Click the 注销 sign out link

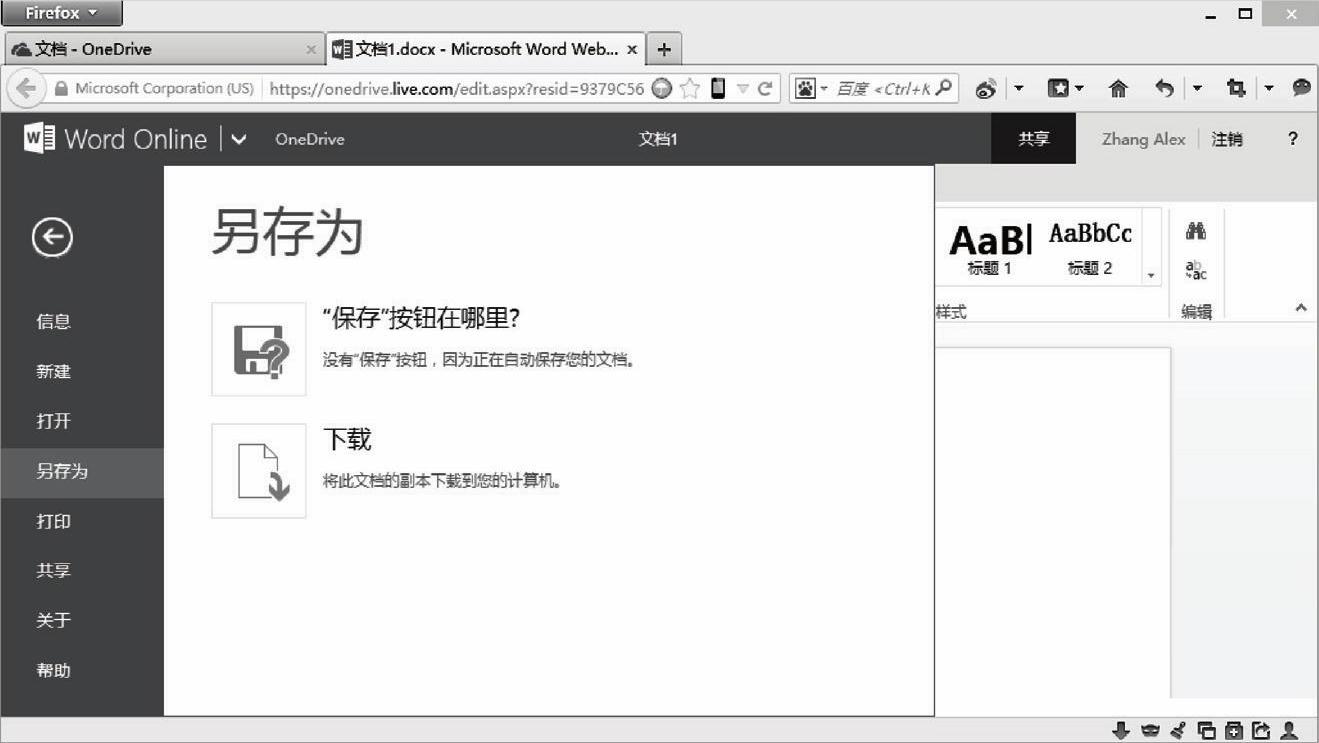point(1227,140)
